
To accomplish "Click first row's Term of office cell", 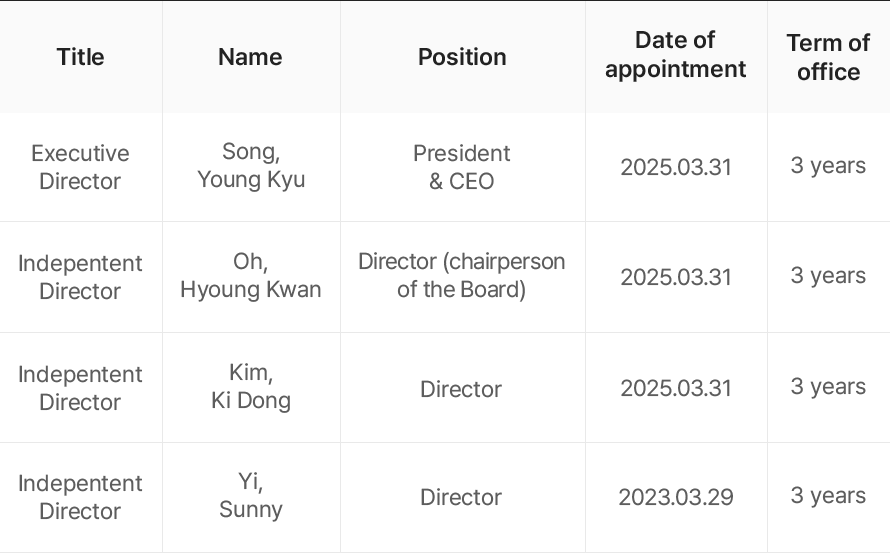I will (828, 167).
